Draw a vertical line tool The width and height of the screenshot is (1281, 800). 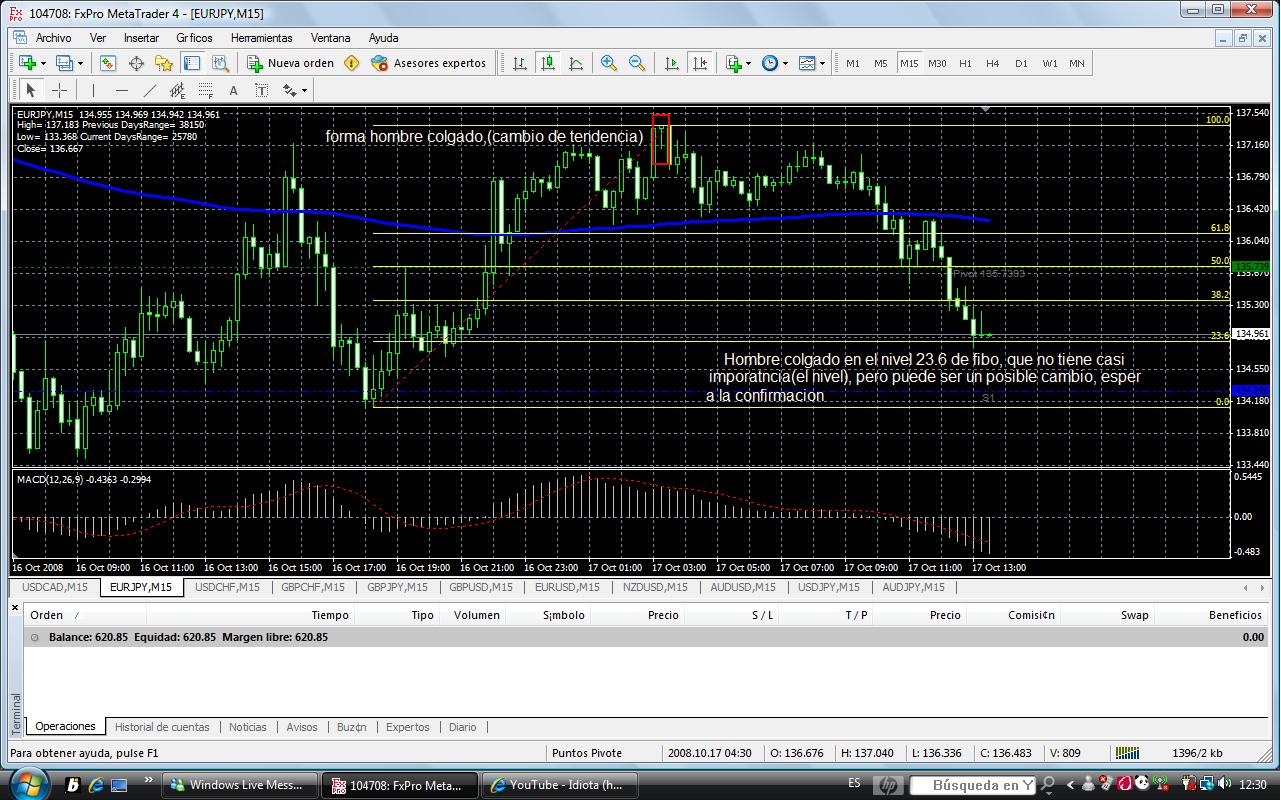(x=93, y=90)
